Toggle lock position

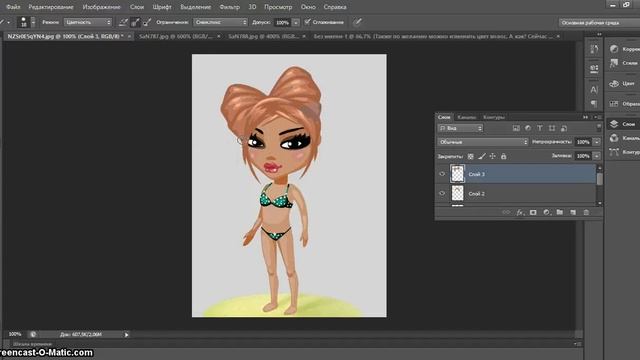[x=493, y=156]
